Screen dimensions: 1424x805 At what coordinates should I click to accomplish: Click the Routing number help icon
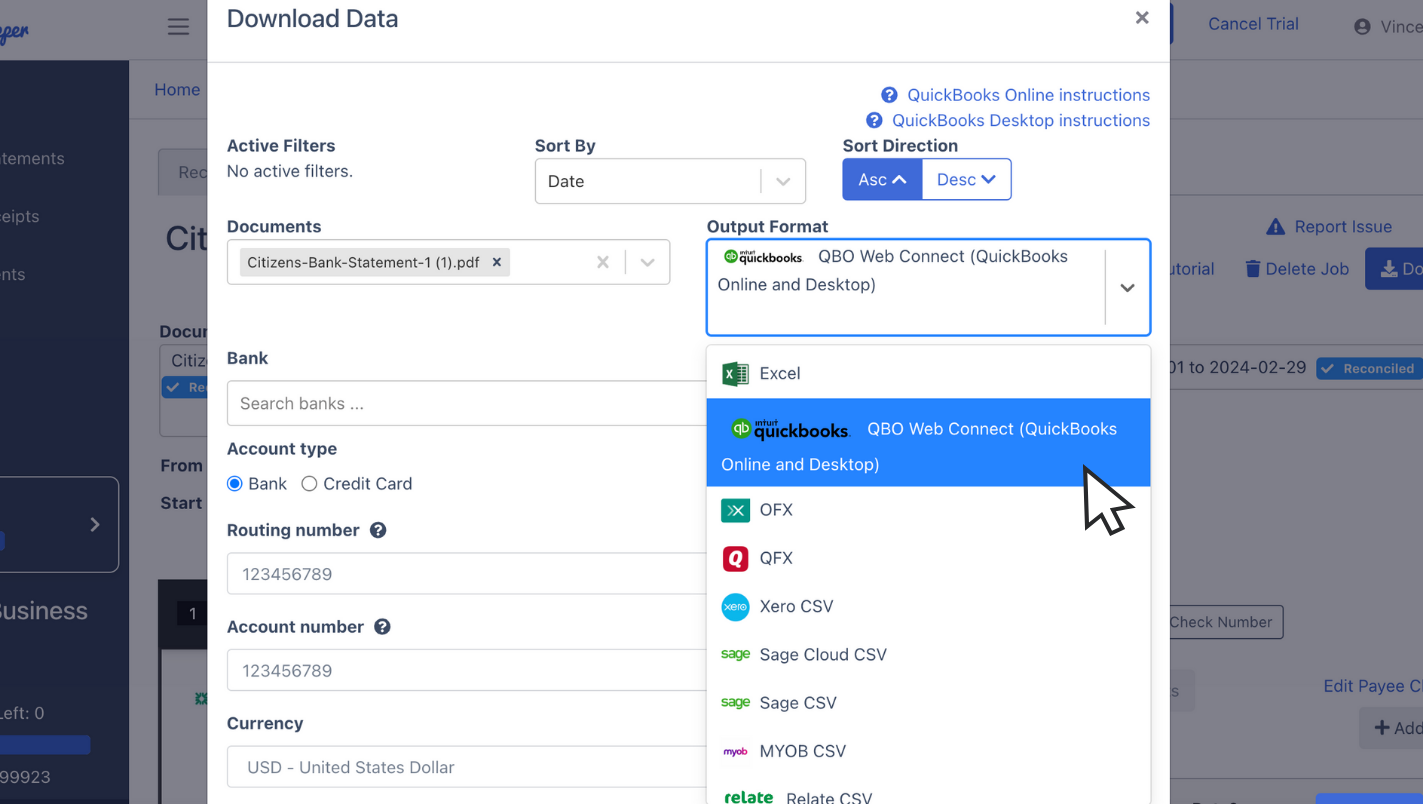(378, 530)
